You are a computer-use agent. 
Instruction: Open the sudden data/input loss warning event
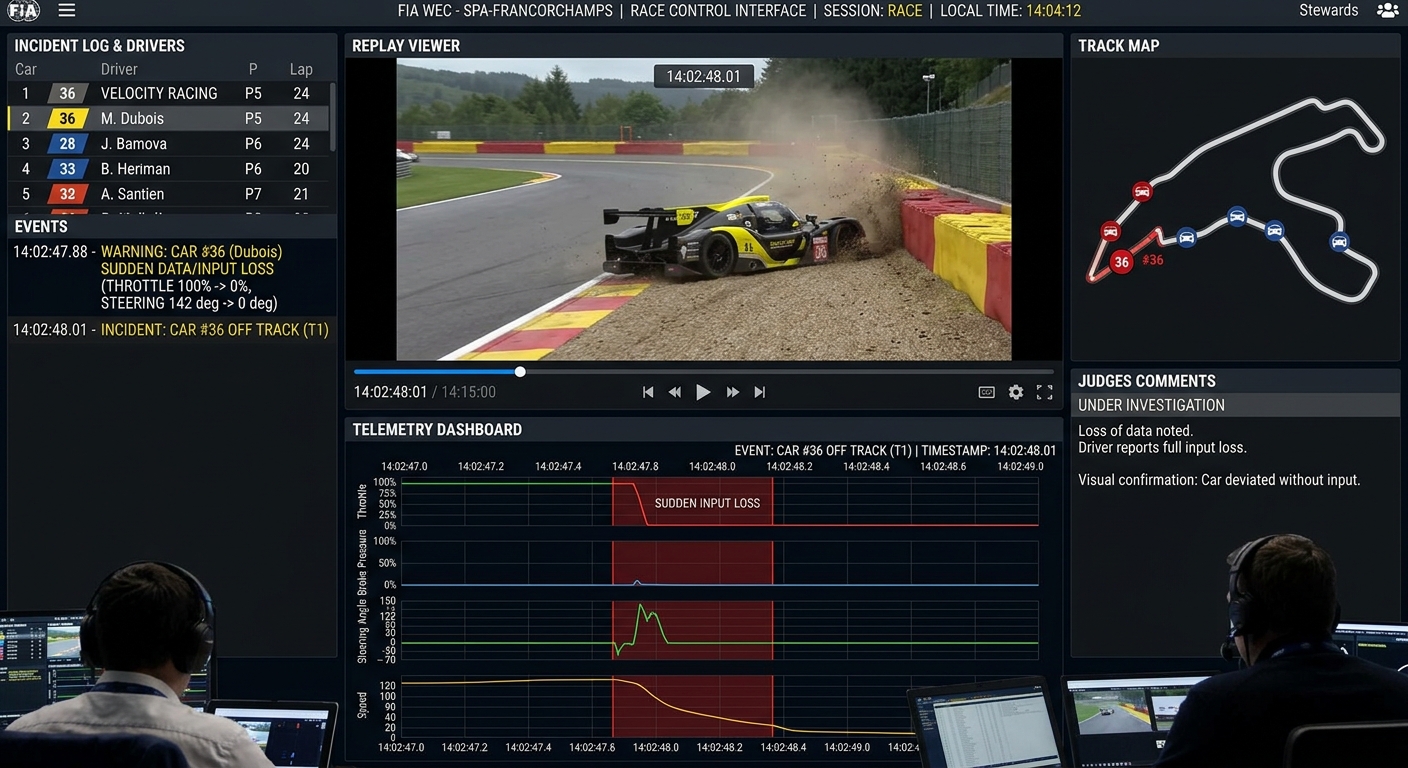point(147,277)
